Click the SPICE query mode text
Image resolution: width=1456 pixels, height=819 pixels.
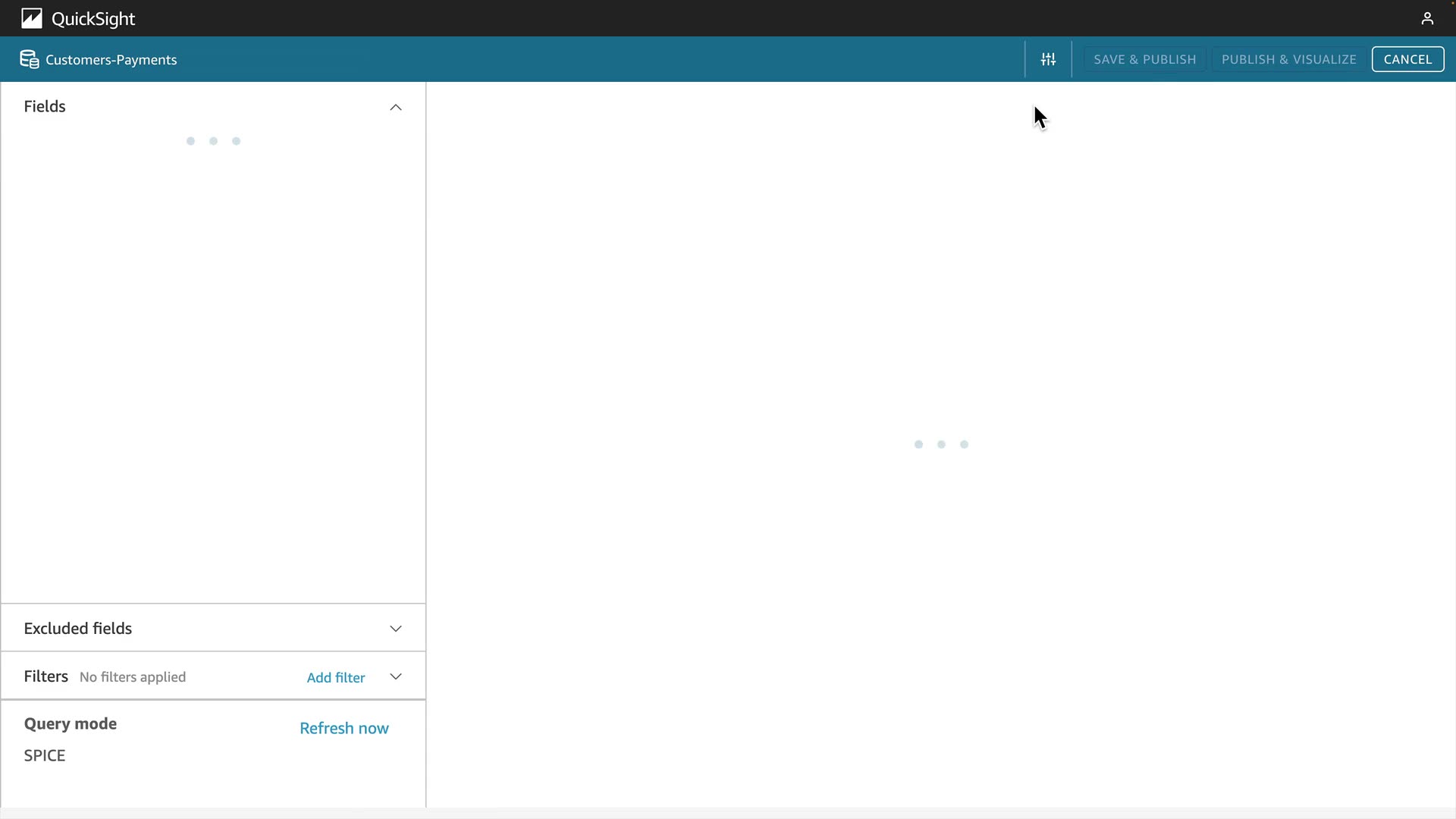click(45, 755)
